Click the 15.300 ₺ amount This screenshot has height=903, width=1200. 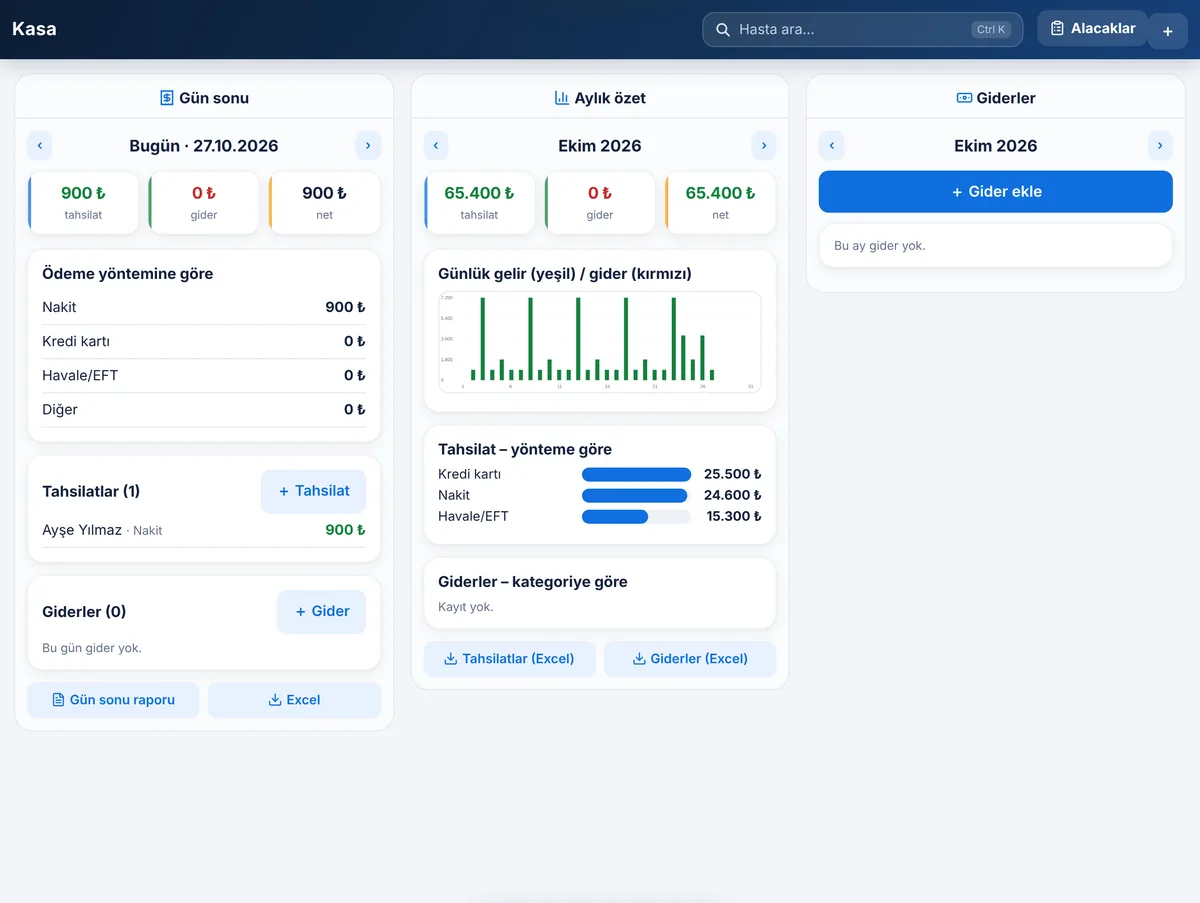tap(734, 517)
